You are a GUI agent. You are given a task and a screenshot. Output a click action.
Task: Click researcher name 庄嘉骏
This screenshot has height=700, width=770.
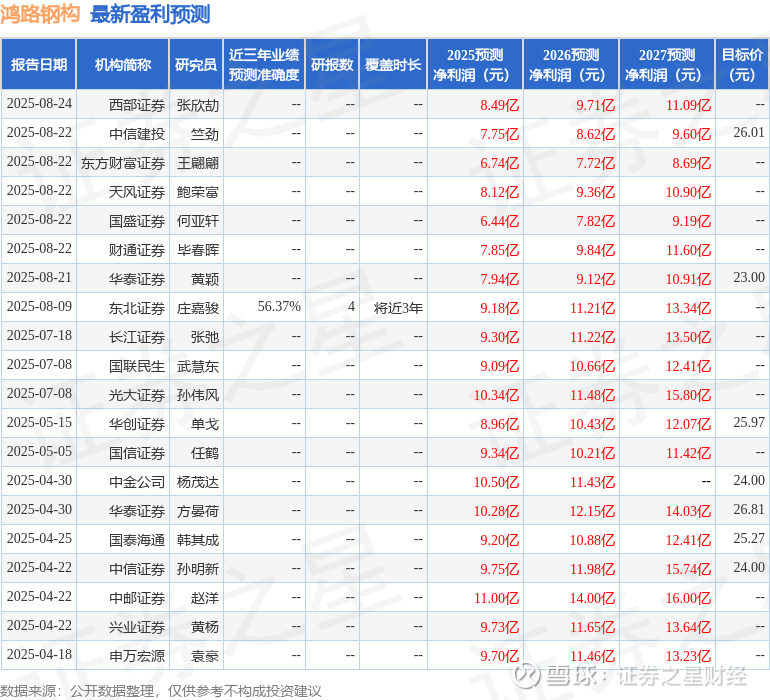pos(197,308)
